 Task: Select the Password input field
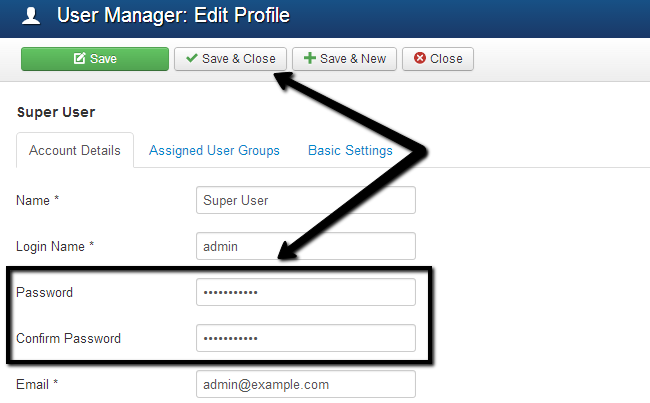click(x=305, y=292)
